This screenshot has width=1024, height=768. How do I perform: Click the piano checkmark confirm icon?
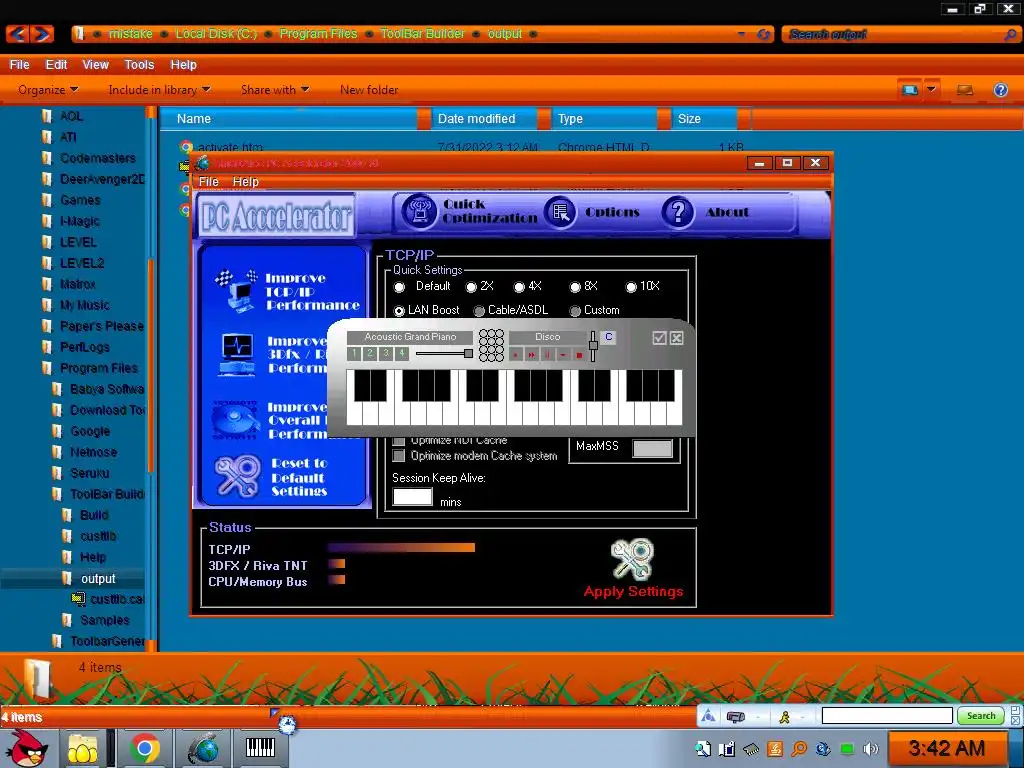(x=659, y=338)
